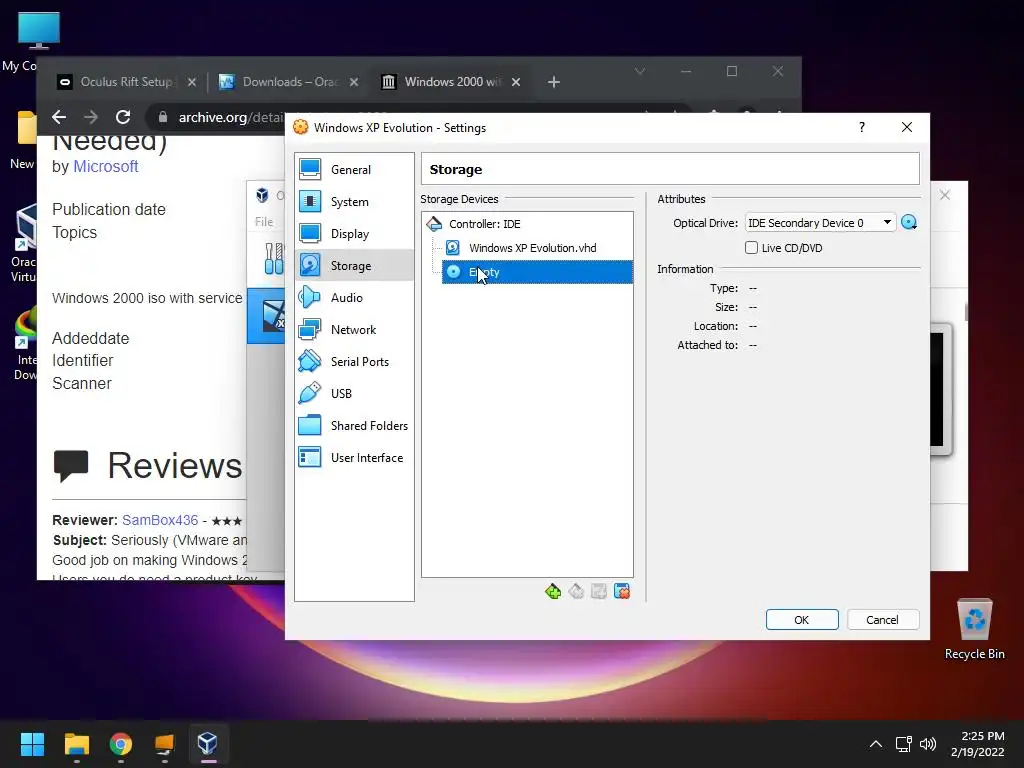Click OK to confirm settings
The height and width of the screenshot is (768, 1024).
click(802, 620)
